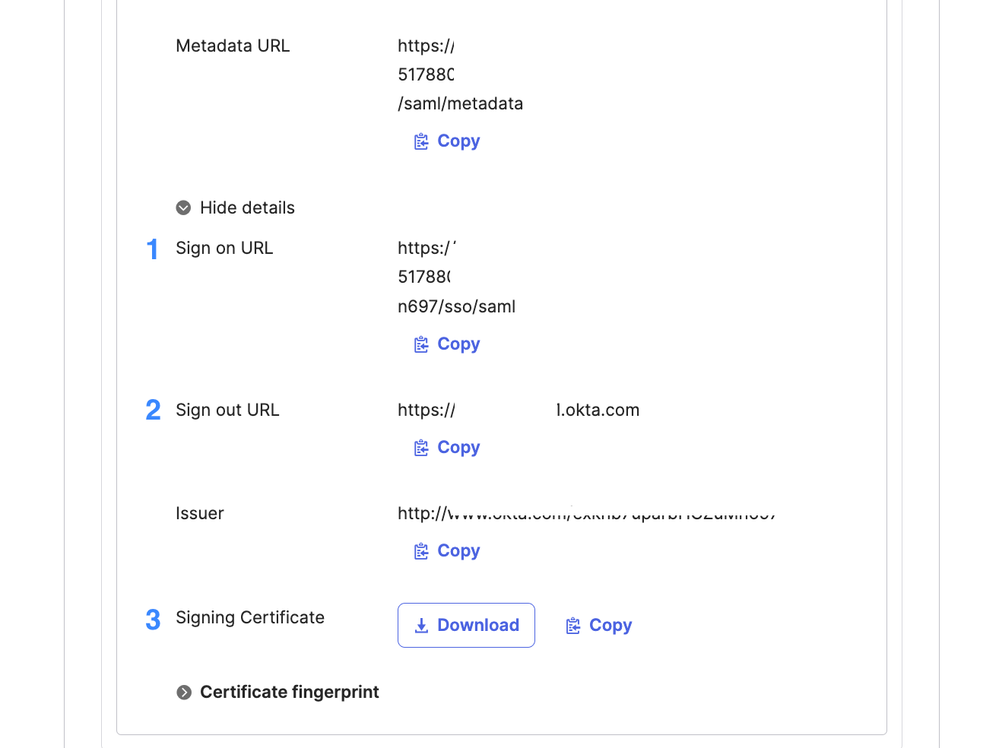Click the Copy text next to Download
Screen dimensions: 999x748
tap(610, 625)
